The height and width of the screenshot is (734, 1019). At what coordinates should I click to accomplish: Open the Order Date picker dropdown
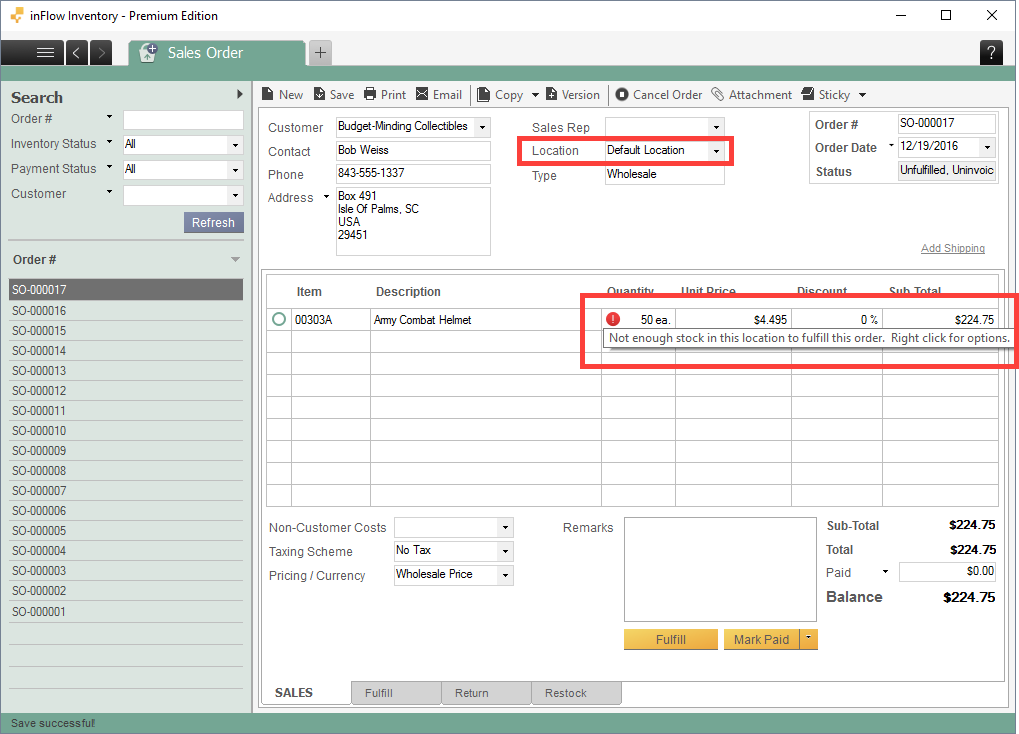click(987, 148)
